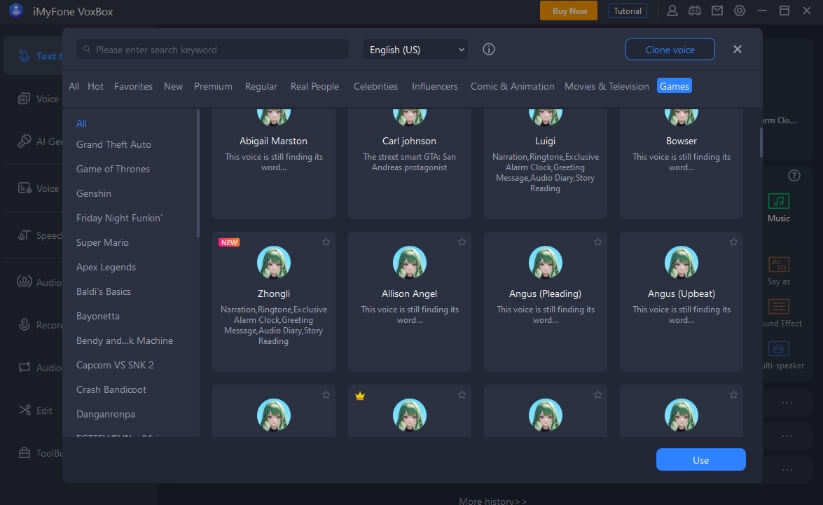Viewport: 823px width, 505px height.
Task: Favorite the Angus (Upbeat) voice star
Action: pos(734,242)
